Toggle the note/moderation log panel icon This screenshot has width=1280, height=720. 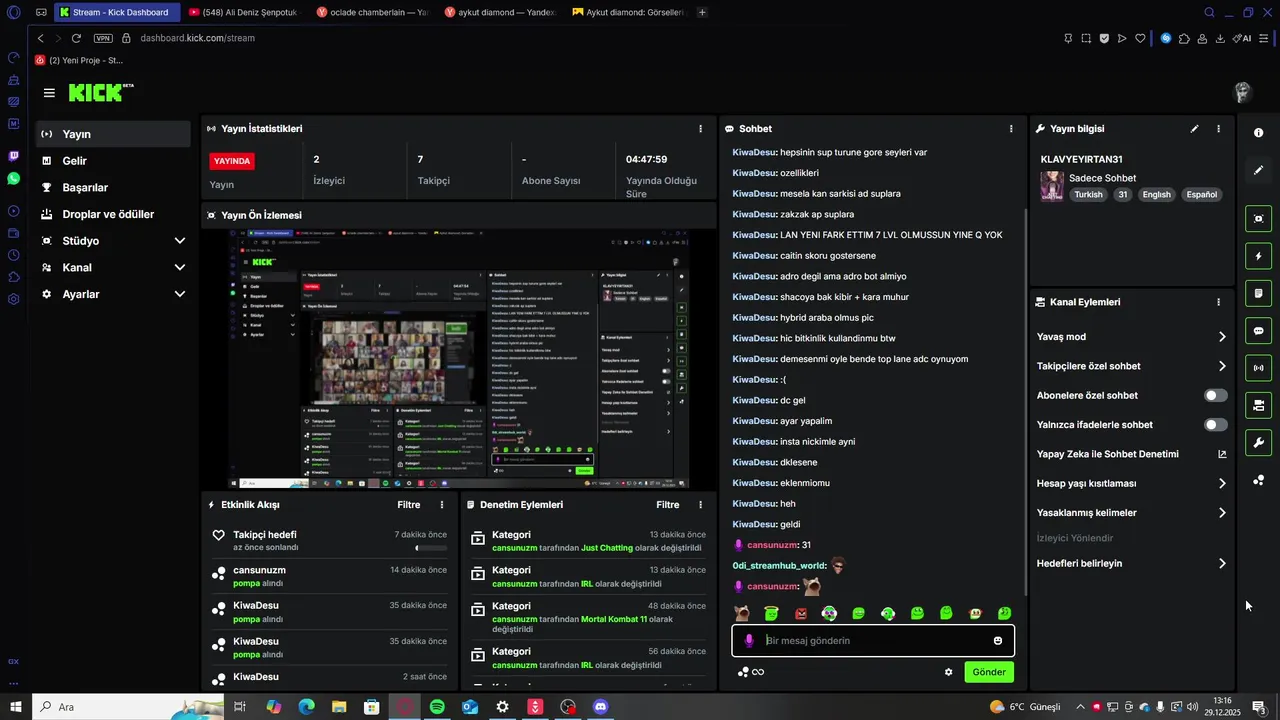click(x=1258, y=293)
